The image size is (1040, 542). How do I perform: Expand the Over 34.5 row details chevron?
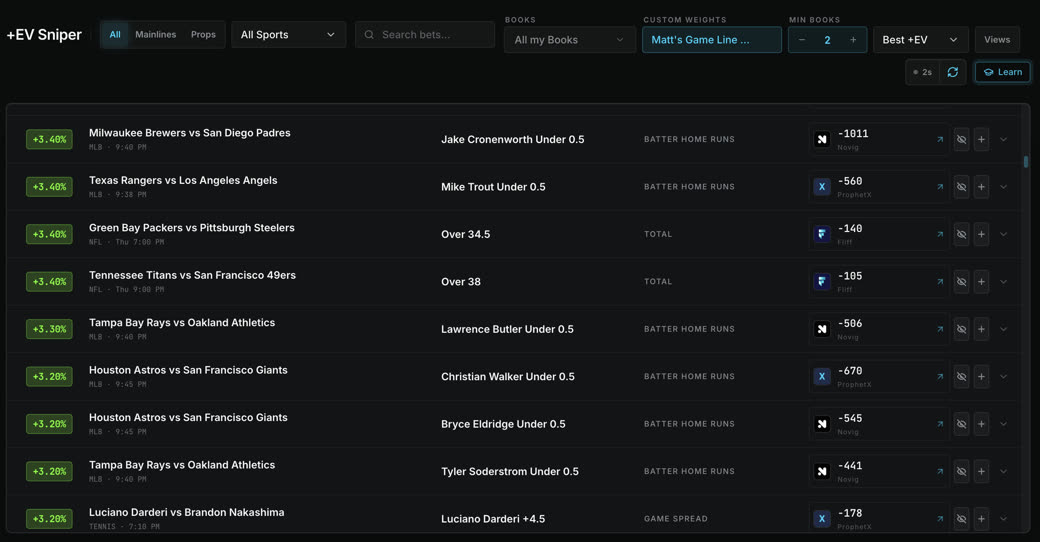coord(1004,234)
